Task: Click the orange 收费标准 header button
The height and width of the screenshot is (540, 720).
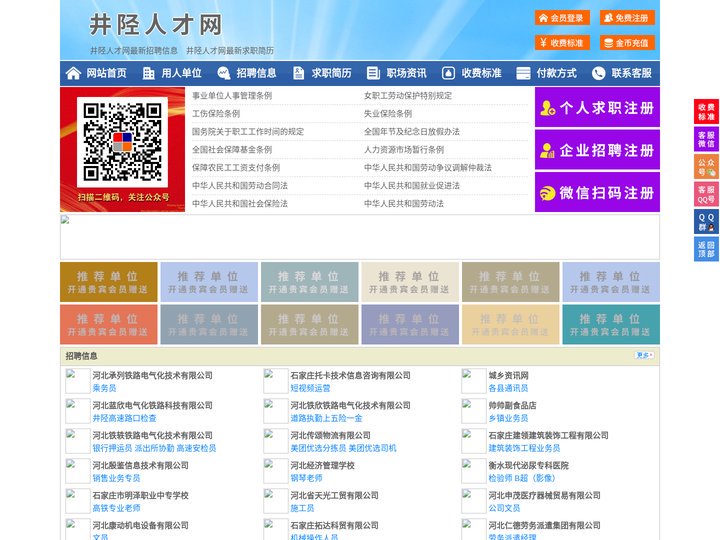Action: pyautogui.click(x=562, y=43)
